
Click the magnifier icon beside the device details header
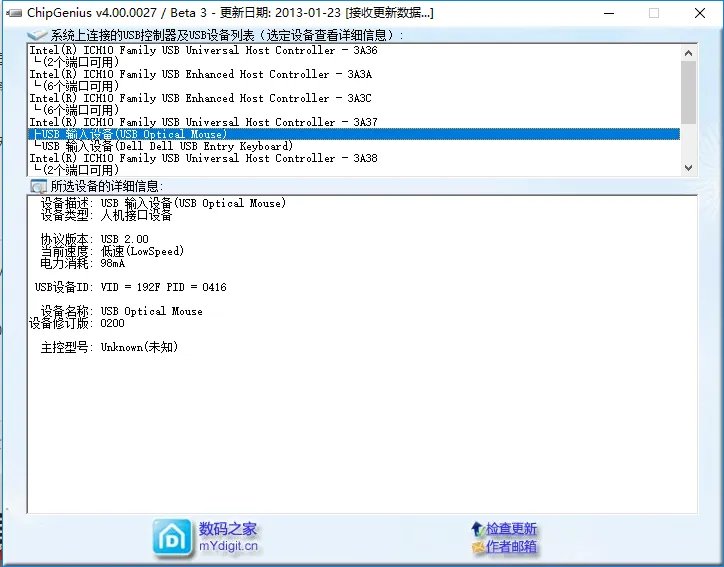click(38, 187)
